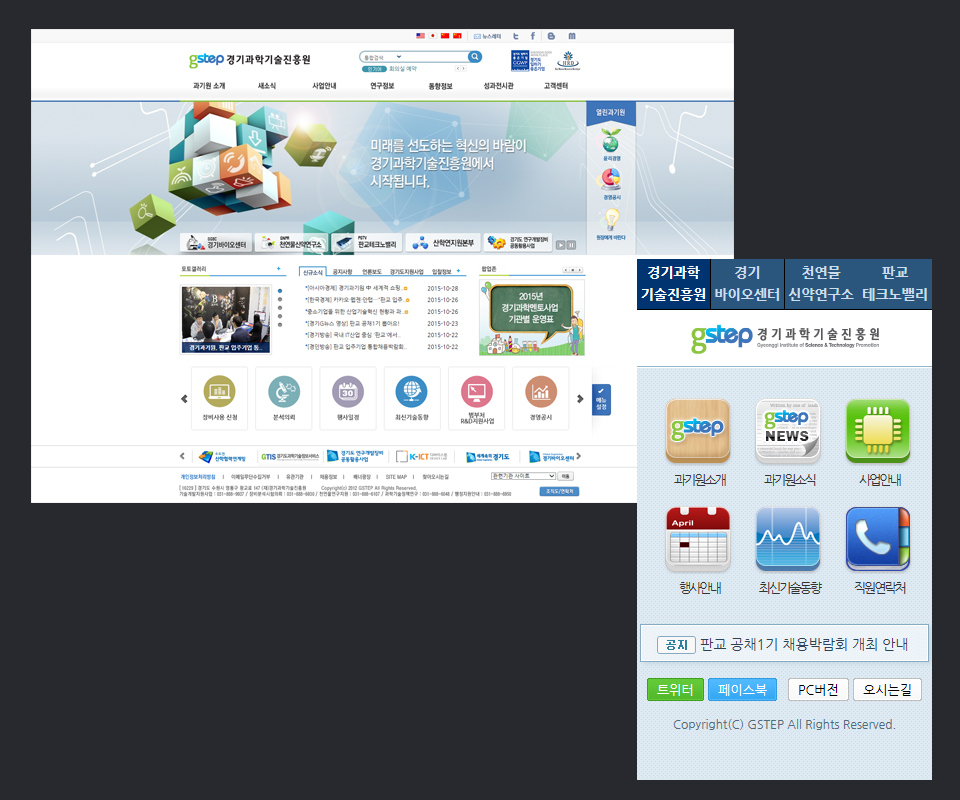Open the 고객센터 menu
The width and height of the screenshot is (960, 800).
pyautogui.click(x=556, y=86)
